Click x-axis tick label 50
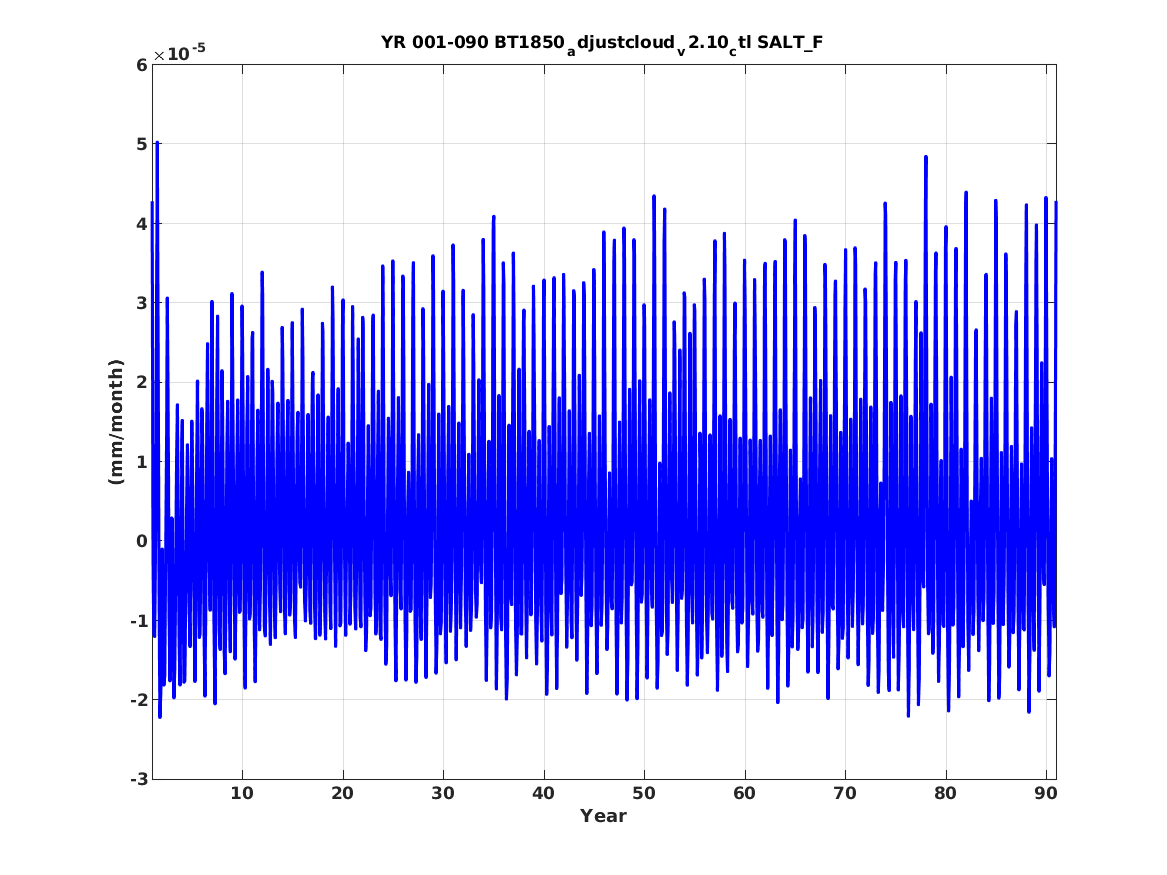Screen dimensions: 1167x875 click(644, 793)
